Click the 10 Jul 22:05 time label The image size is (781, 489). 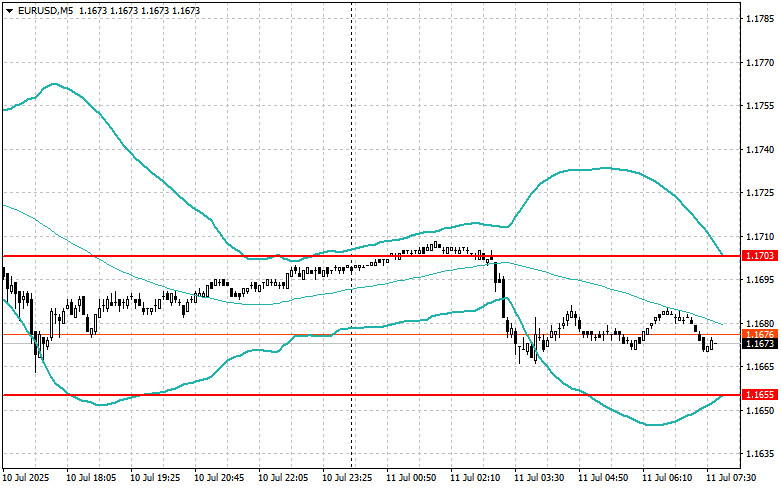[283, 478]
